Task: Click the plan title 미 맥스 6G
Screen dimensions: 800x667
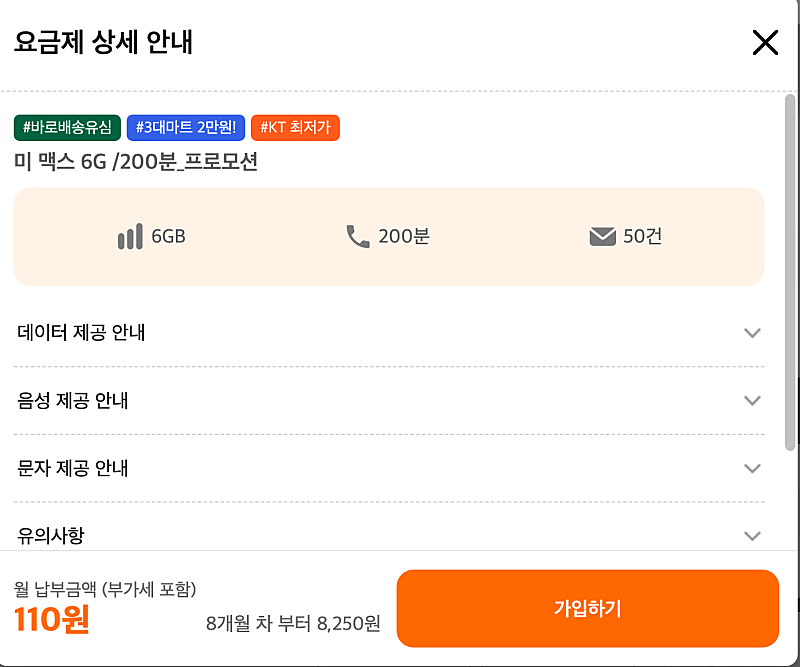Action: [x=136, y=162]
